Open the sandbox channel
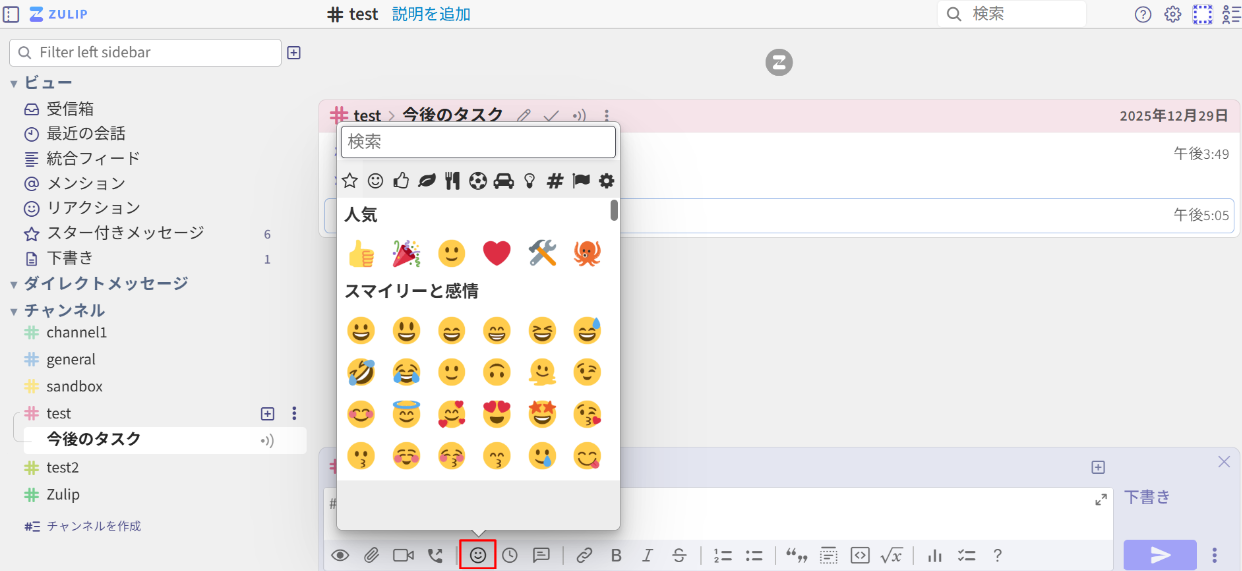 click(x=74, y=386)
